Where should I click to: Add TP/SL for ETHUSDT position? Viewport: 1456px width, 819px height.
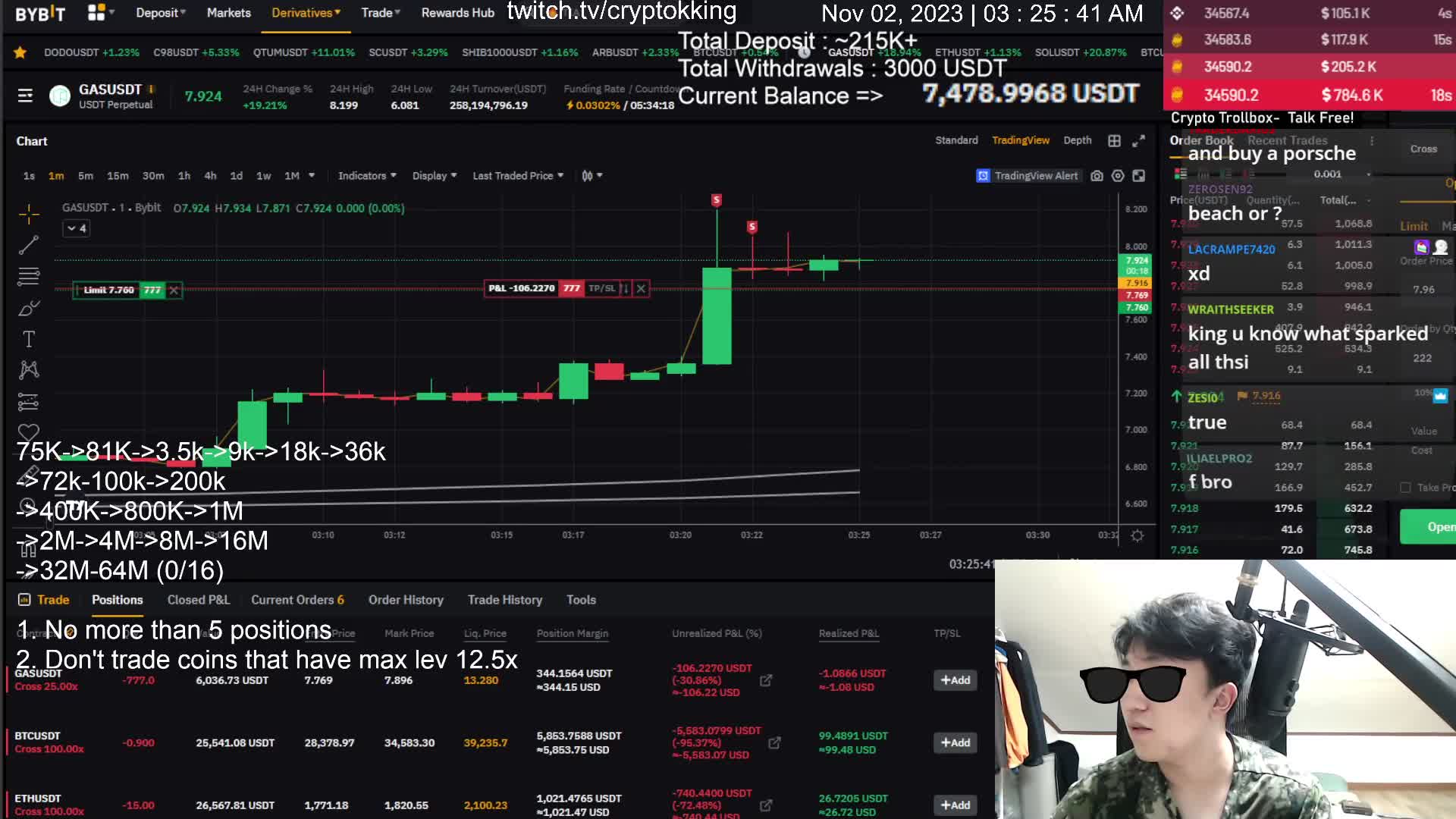[955, 805]
